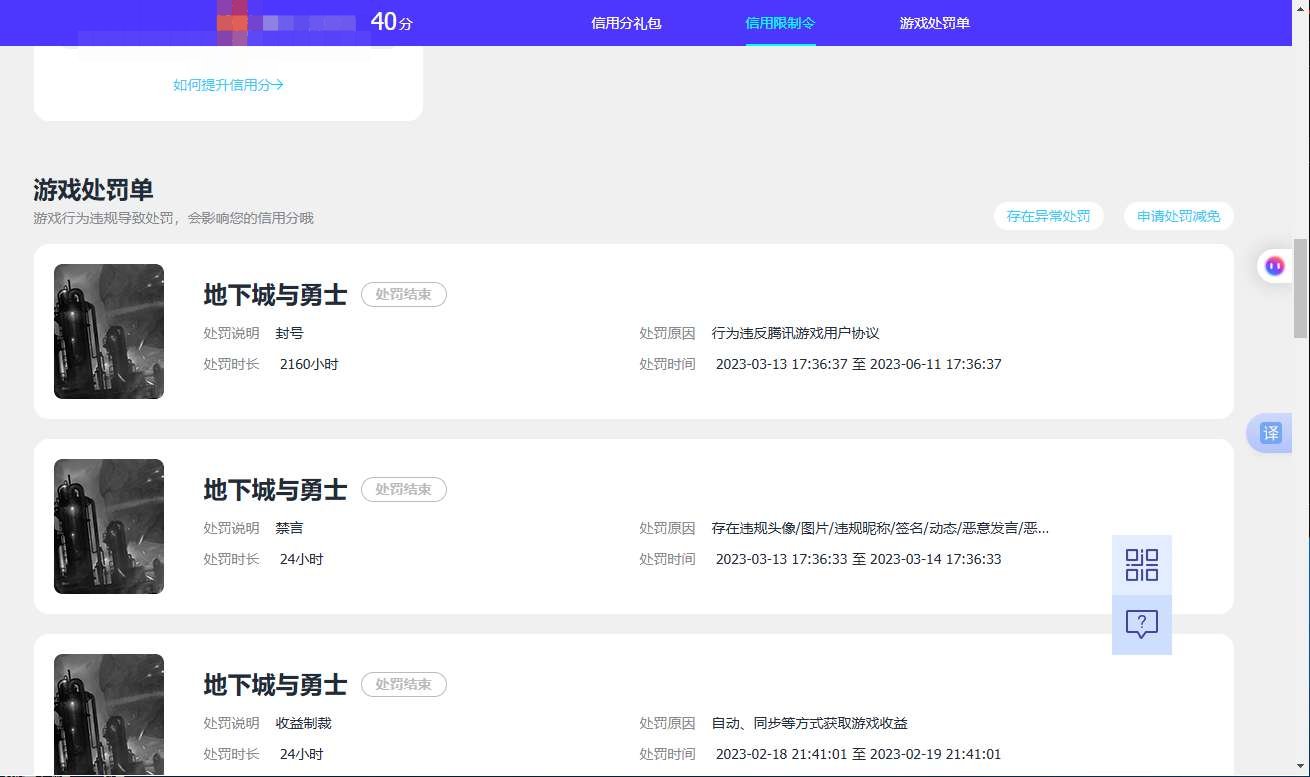Screen dimensions: 1310x777
Task: Click the translate 译 floating icon
Action: pos(1270,433)
